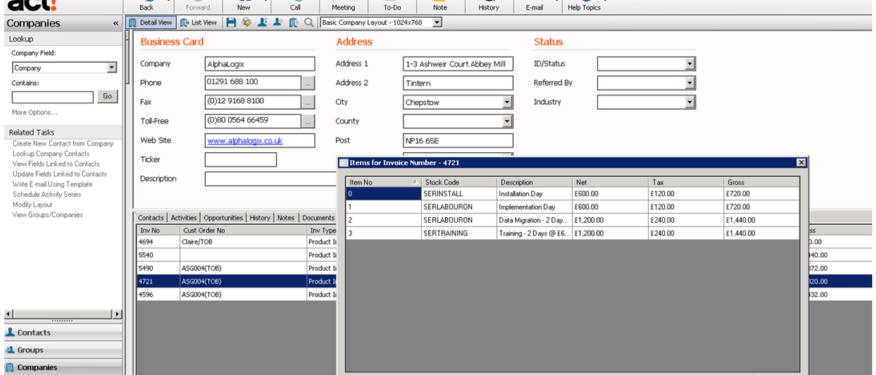Screen dimensions: 876x375
Task: Click View Groups/Companies
Action: 47,215
